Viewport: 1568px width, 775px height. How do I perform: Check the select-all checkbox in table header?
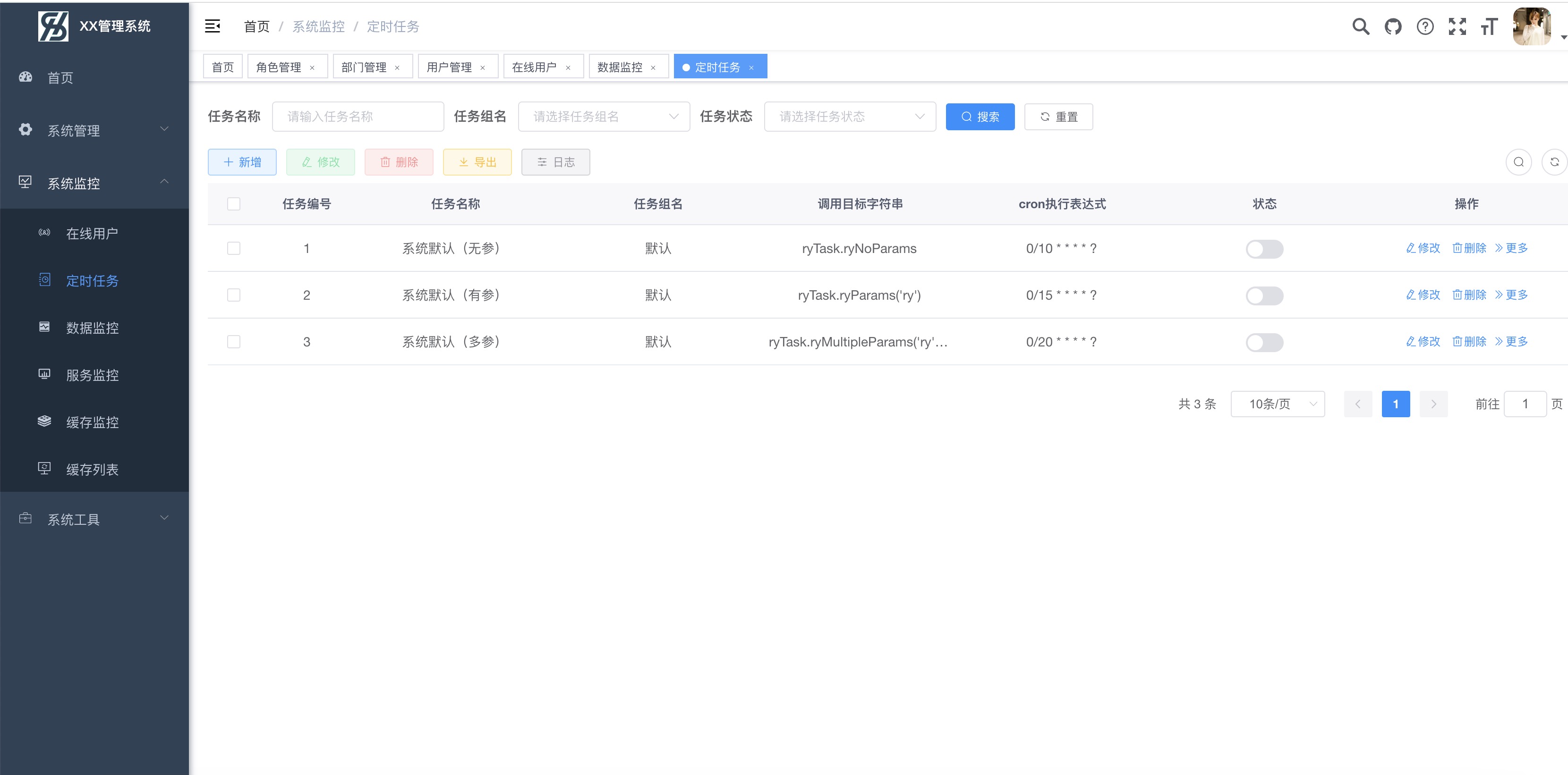coord(234,204)
